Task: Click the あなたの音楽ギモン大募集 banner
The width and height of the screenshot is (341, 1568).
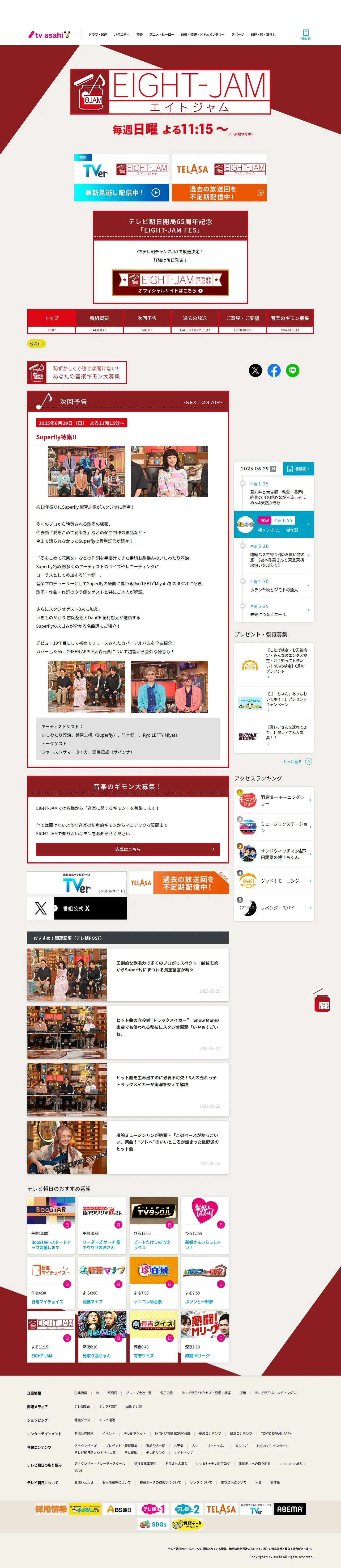Action: [76, 373]
